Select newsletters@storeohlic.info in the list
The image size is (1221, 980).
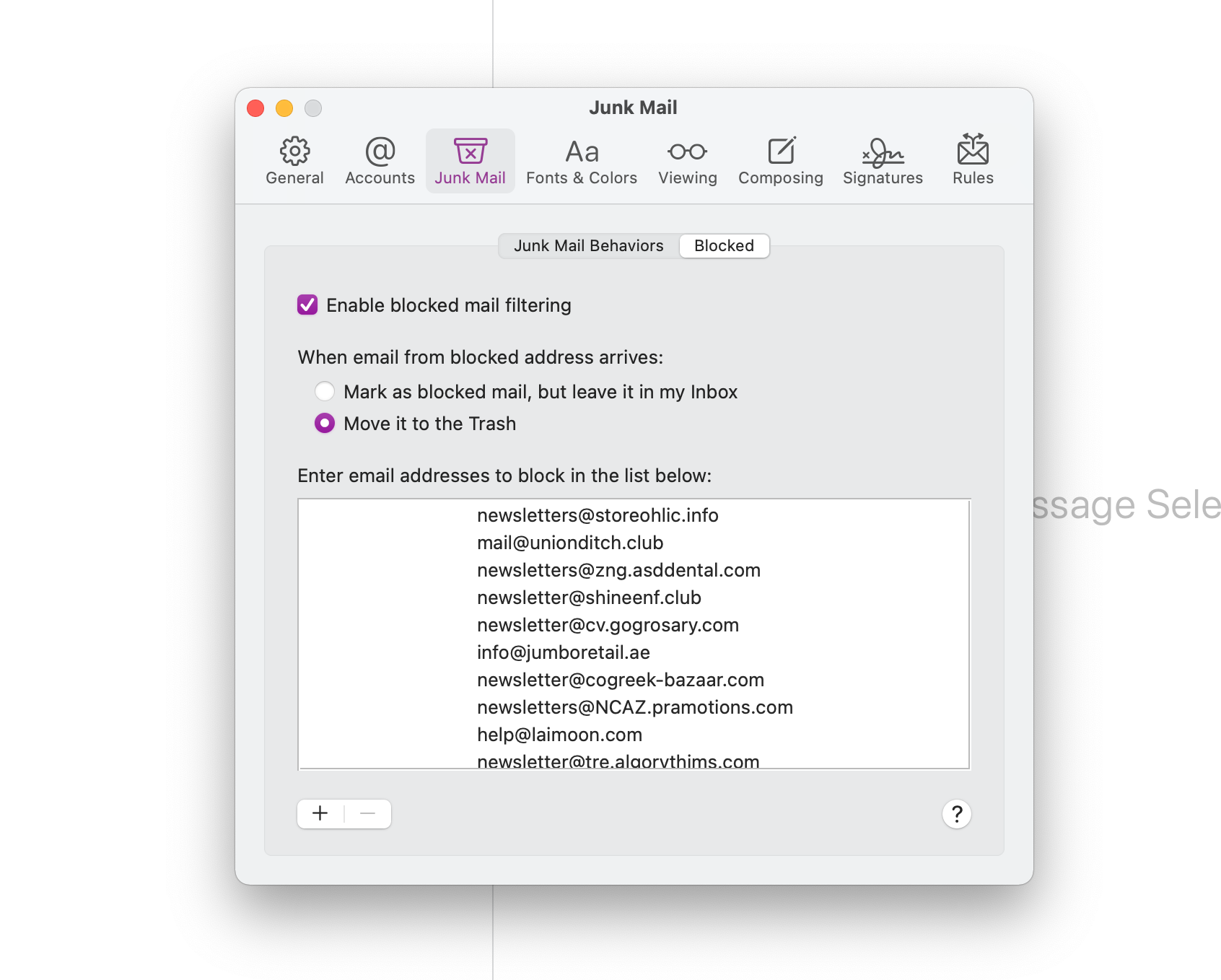pos(598,515)
